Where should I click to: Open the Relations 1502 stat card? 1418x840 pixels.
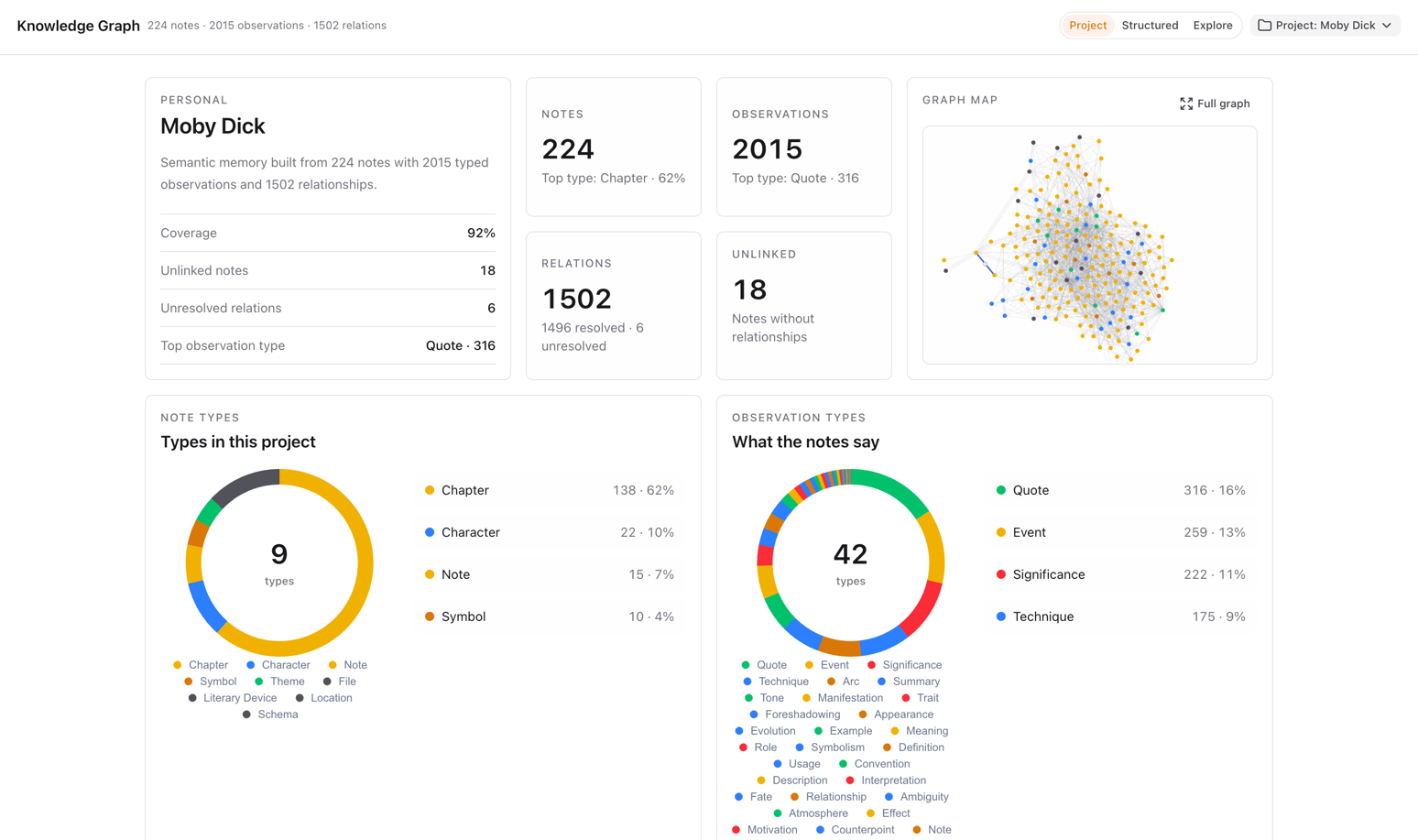pyautogui.click(x=614, y=306)
